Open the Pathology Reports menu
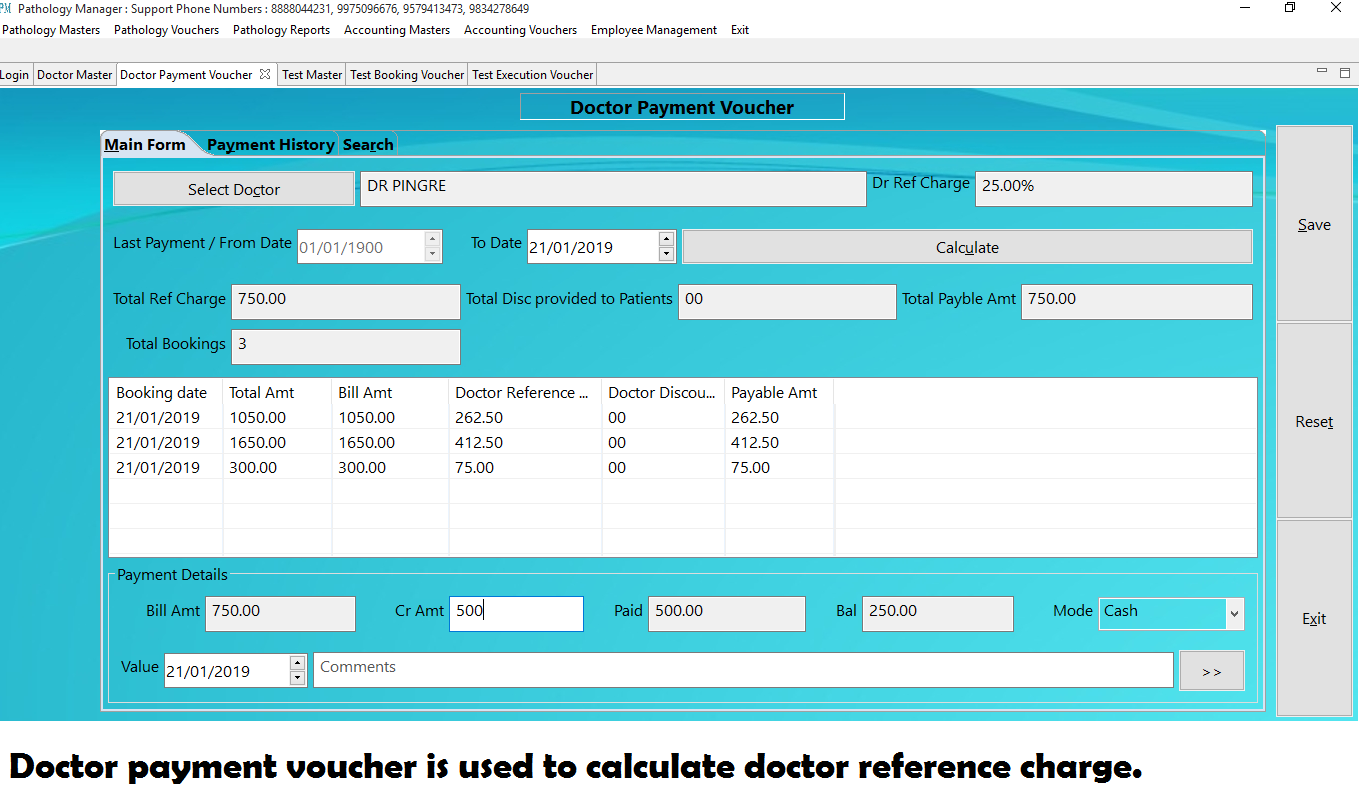Screen dimensions: 1359x794 pyautogui.click(x=281, y=30)
